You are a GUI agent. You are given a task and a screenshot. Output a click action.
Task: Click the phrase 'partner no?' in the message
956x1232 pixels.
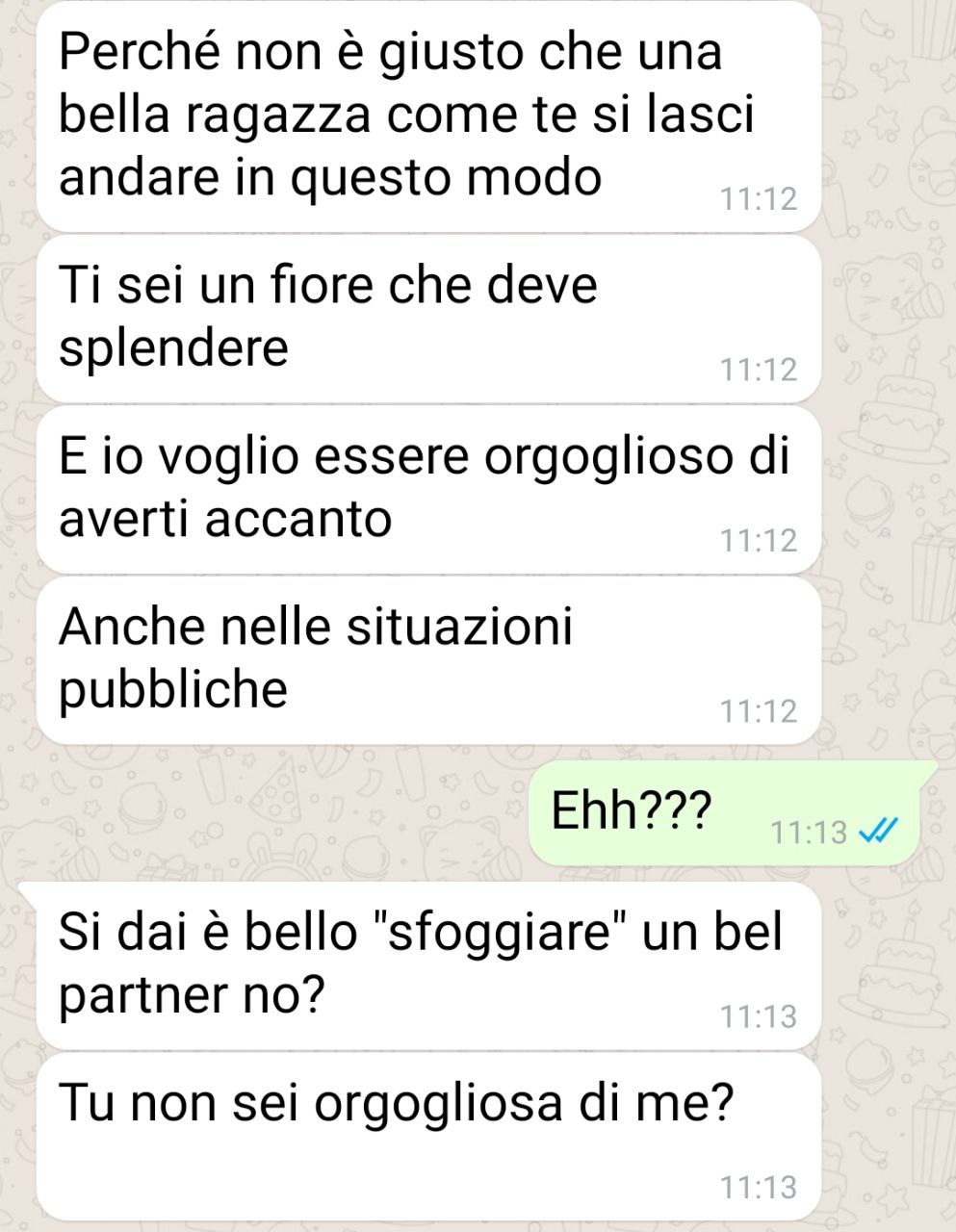tap(190, 996)
